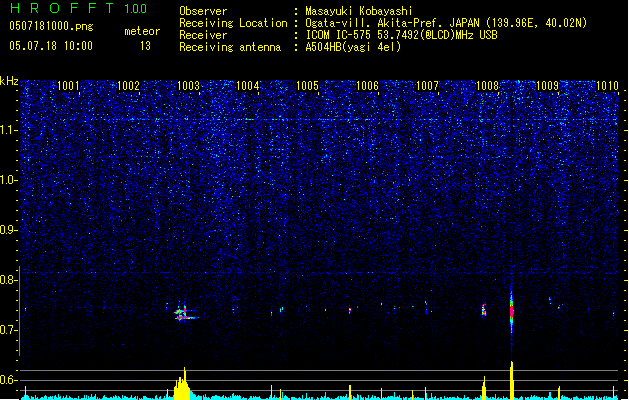
Task: Click the 'Receiver' field label
Action: pos(203,35)
